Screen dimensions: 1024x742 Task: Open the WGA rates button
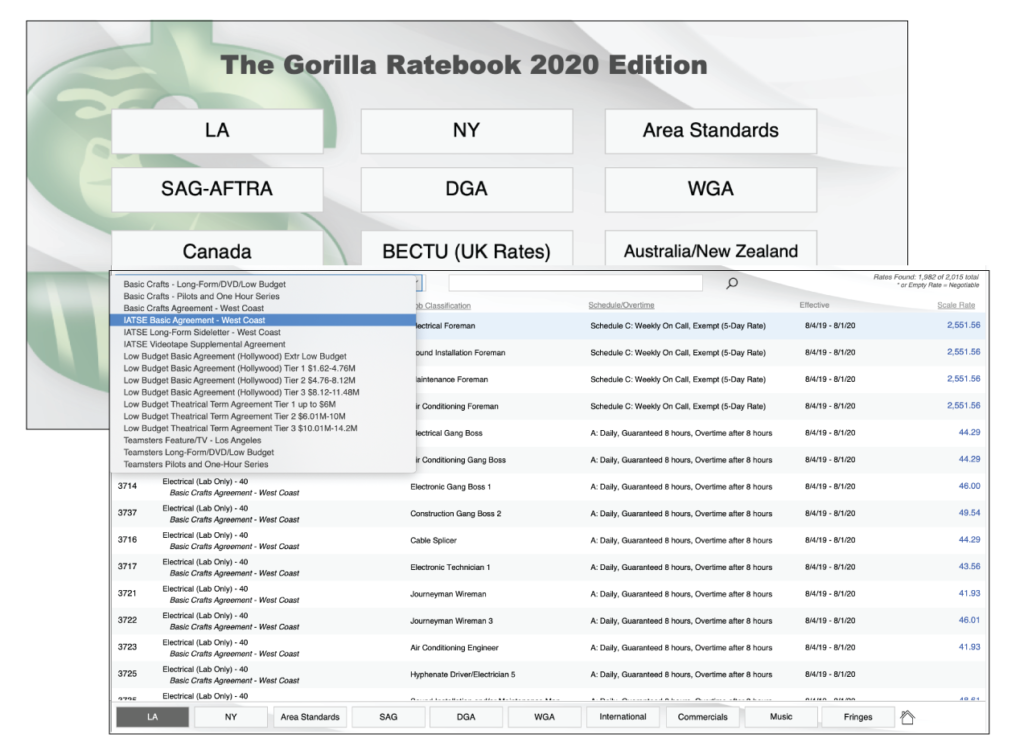pyautogui.click(x=711, y=189)
